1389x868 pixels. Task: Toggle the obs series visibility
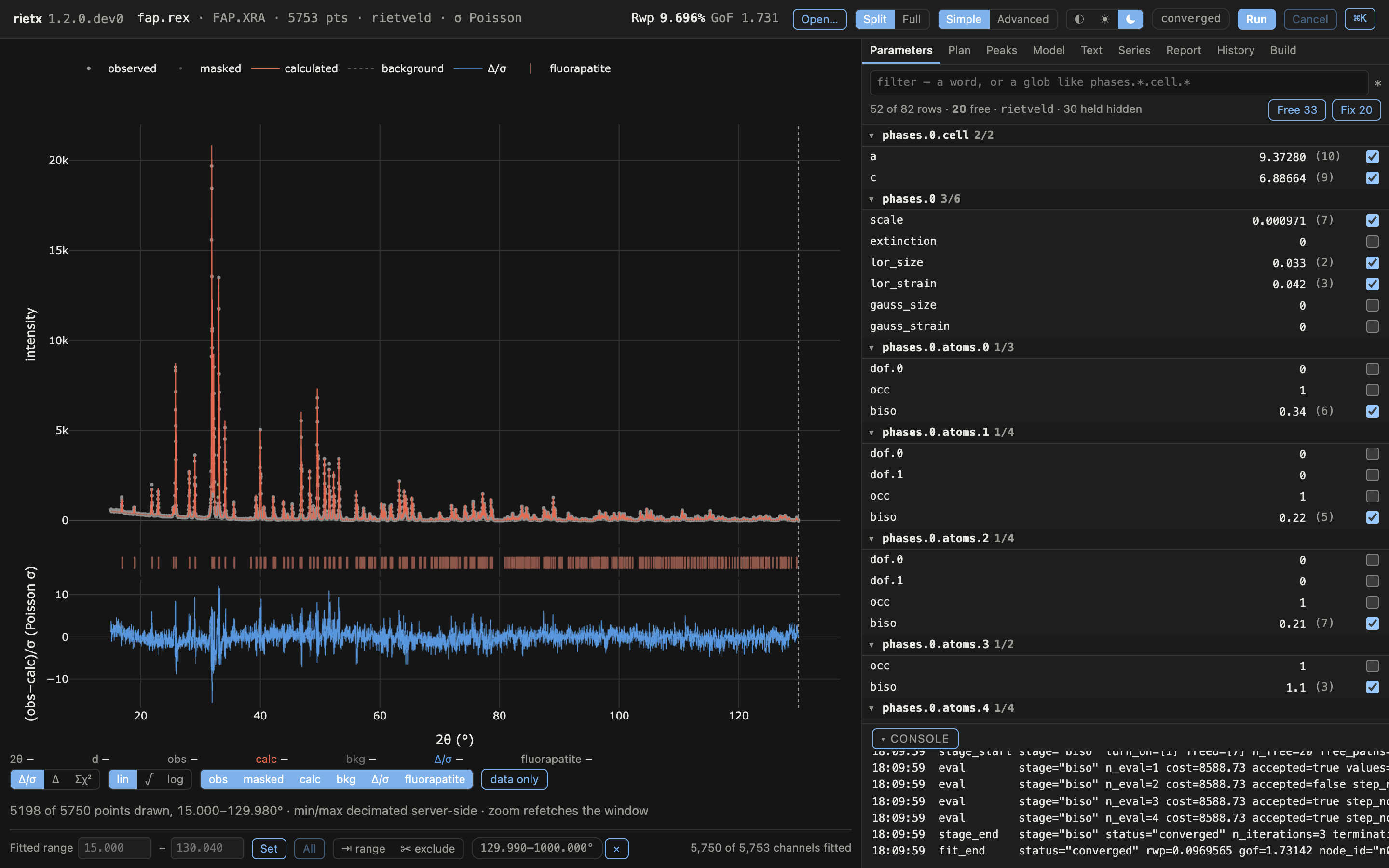(x=218, y=779)
